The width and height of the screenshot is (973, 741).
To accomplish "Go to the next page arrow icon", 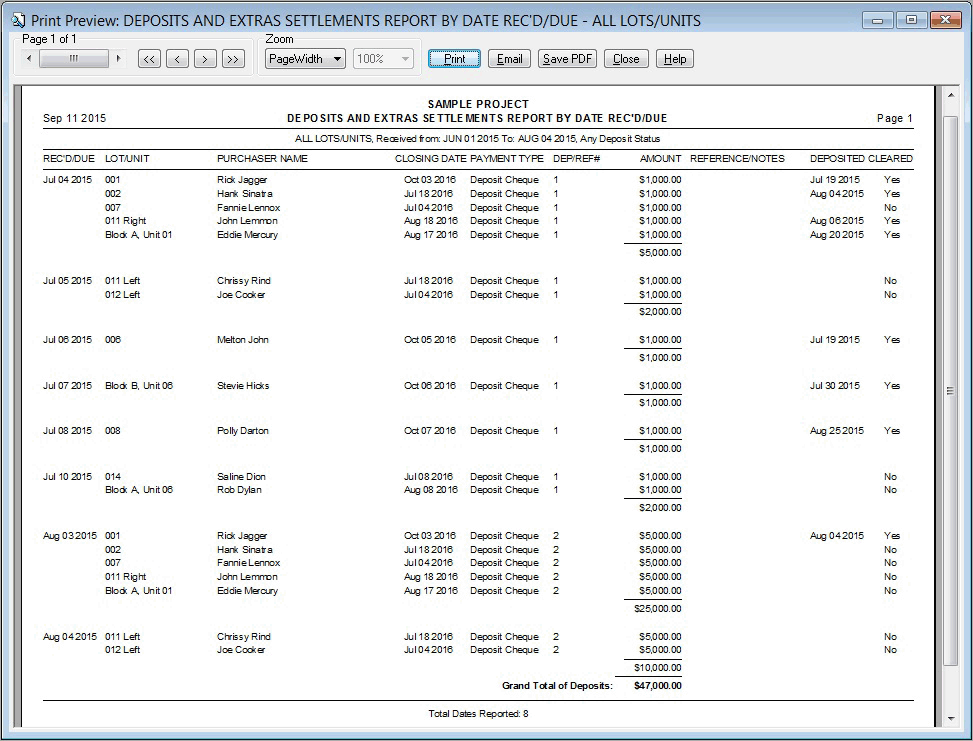I will point(204,58).
